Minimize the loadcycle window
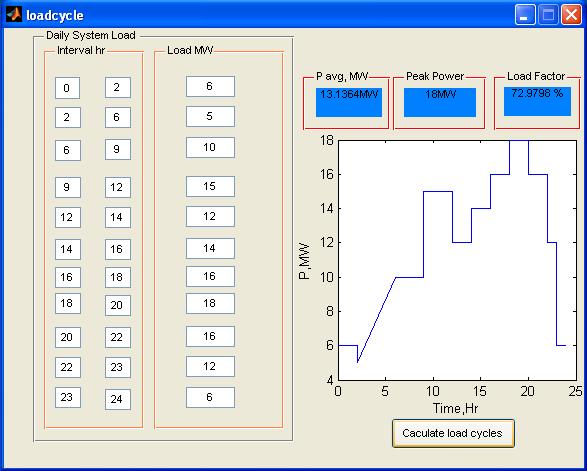 (525, 15)
